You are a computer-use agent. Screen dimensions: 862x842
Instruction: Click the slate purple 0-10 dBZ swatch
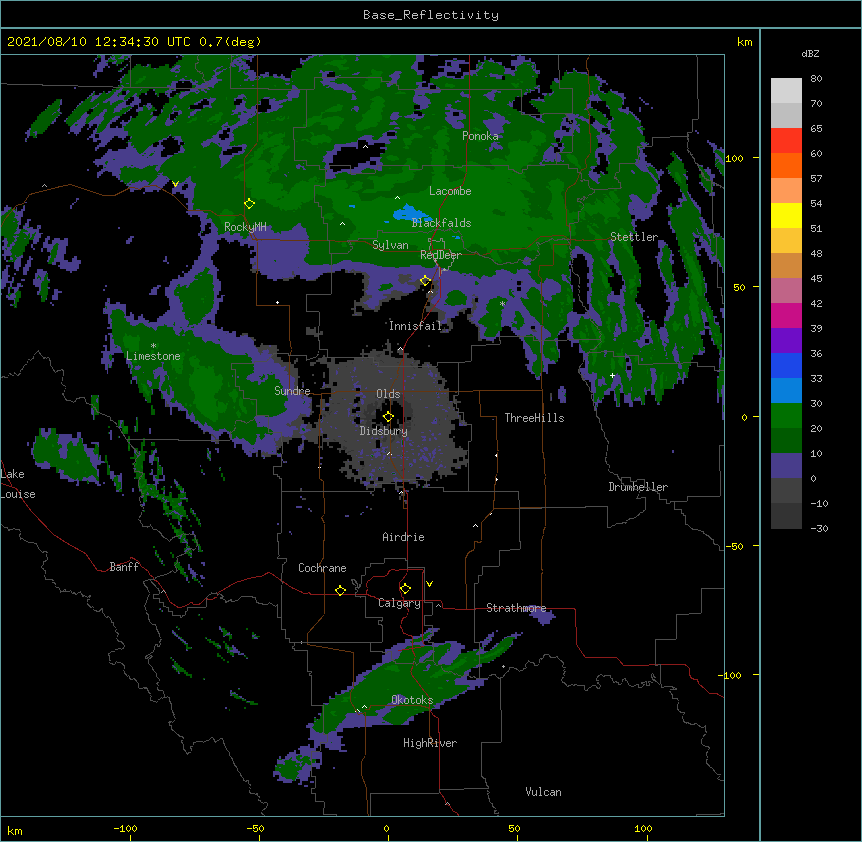pyautogui.click(x=786, y=466)
